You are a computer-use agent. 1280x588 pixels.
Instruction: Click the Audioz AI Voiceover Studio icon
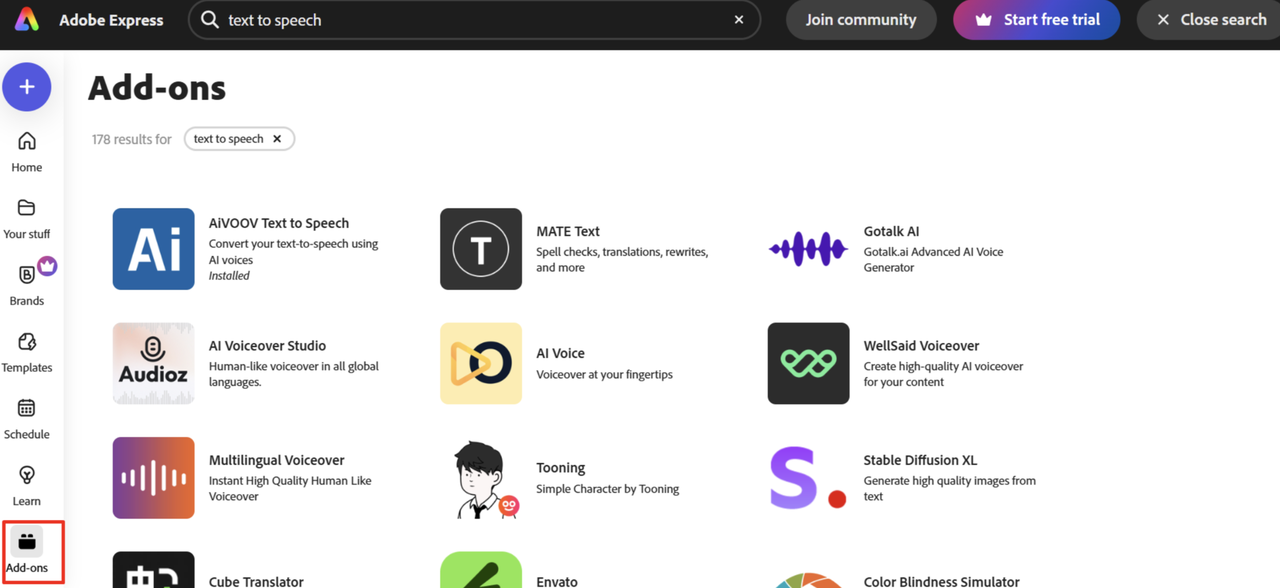(x=154, y=363)
